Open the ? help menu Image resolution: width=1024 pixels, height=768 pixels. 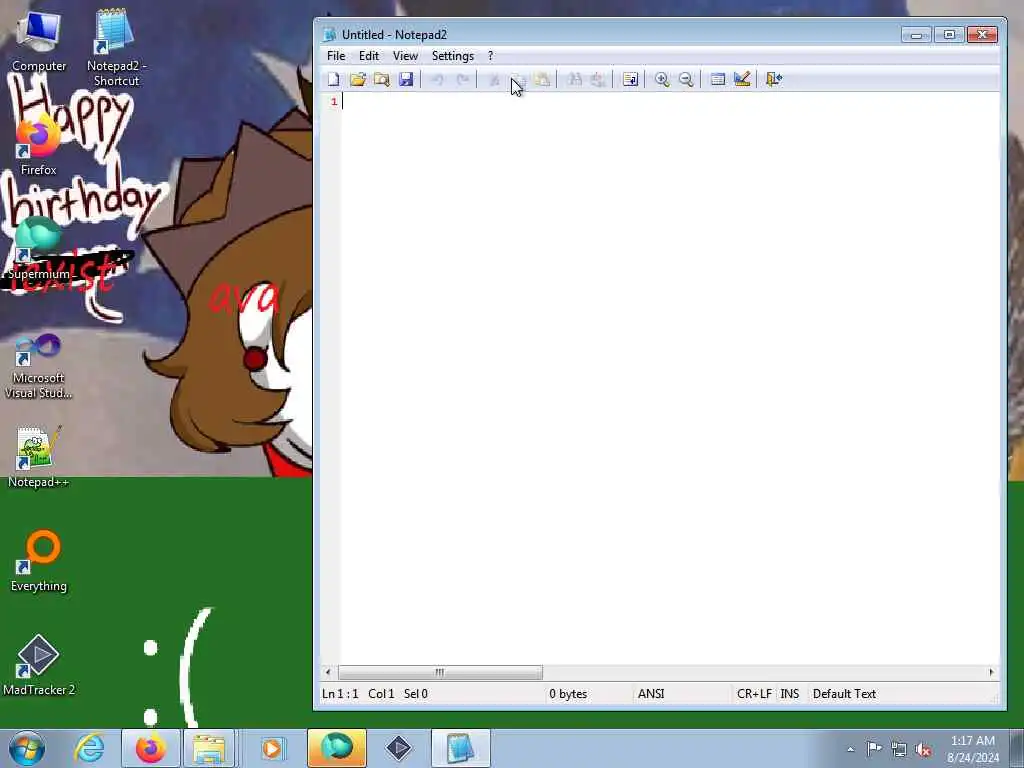pyautogui.click(x=490, y=56)
